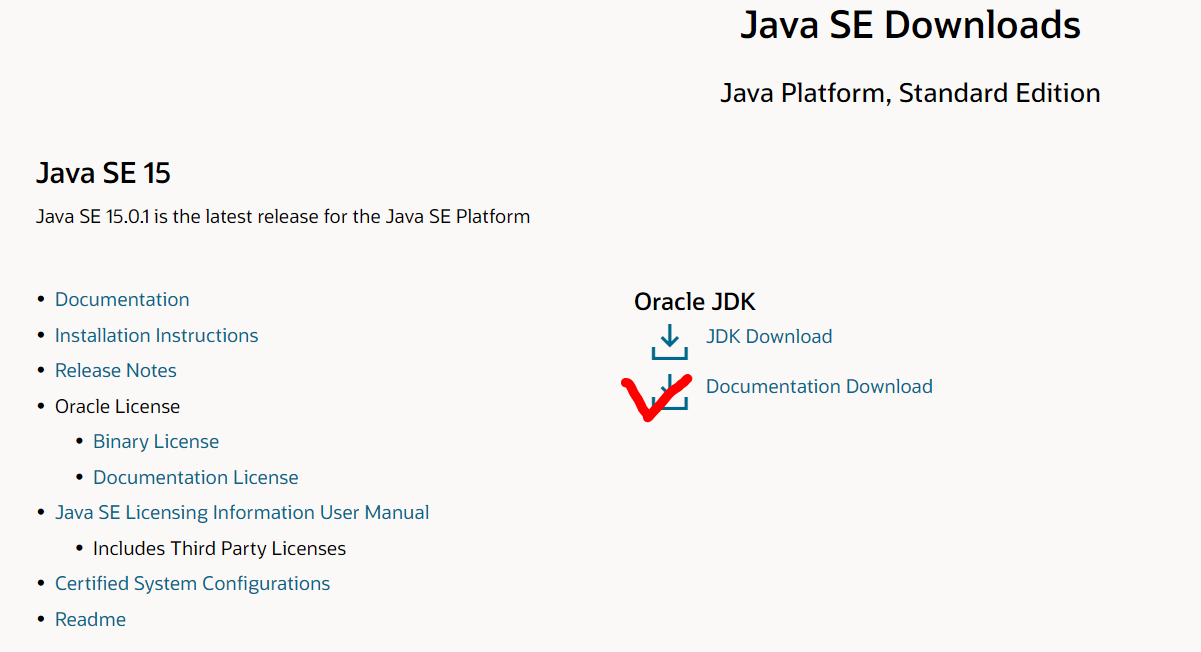1201x652 pixels.
Task: Click the Oracle License list item text
Action: (118, 407)
